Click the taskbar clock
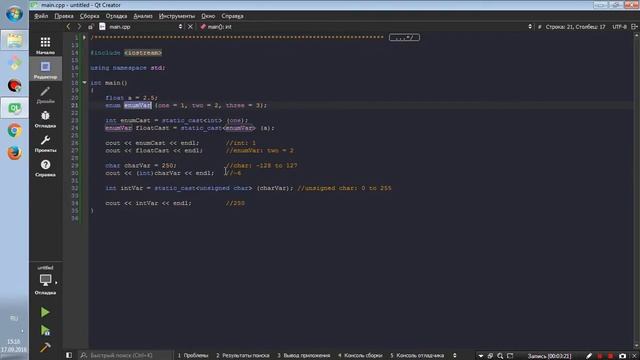Screen dimensions: 640x360 [13, 345]
